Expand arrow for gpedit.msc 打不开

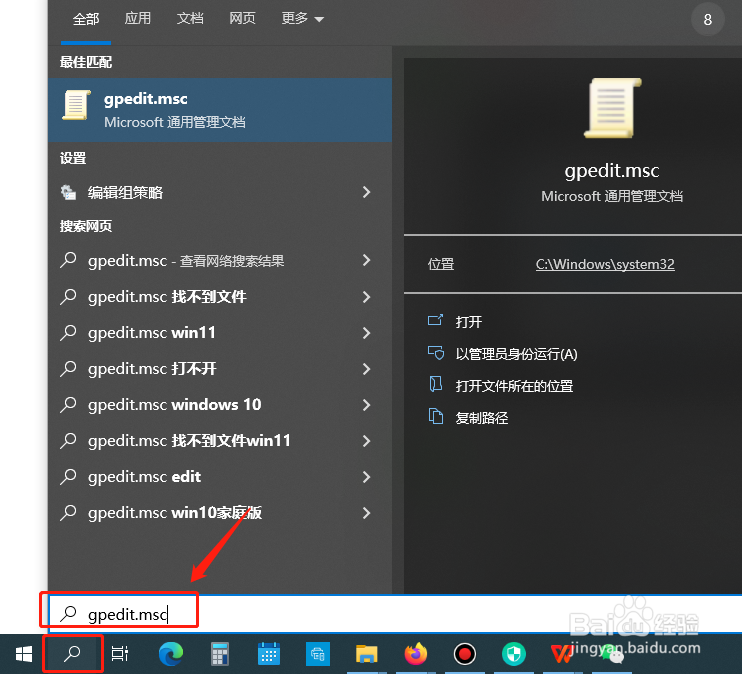click(366, 369)
